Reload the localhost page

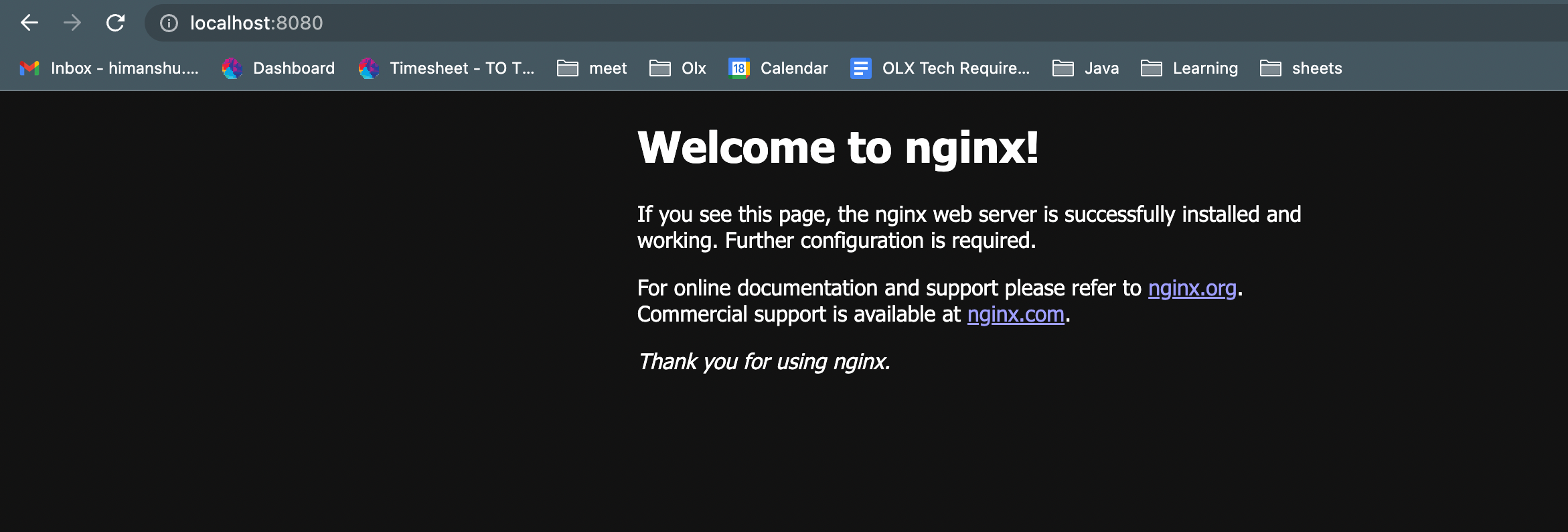[x=115, y=23]
